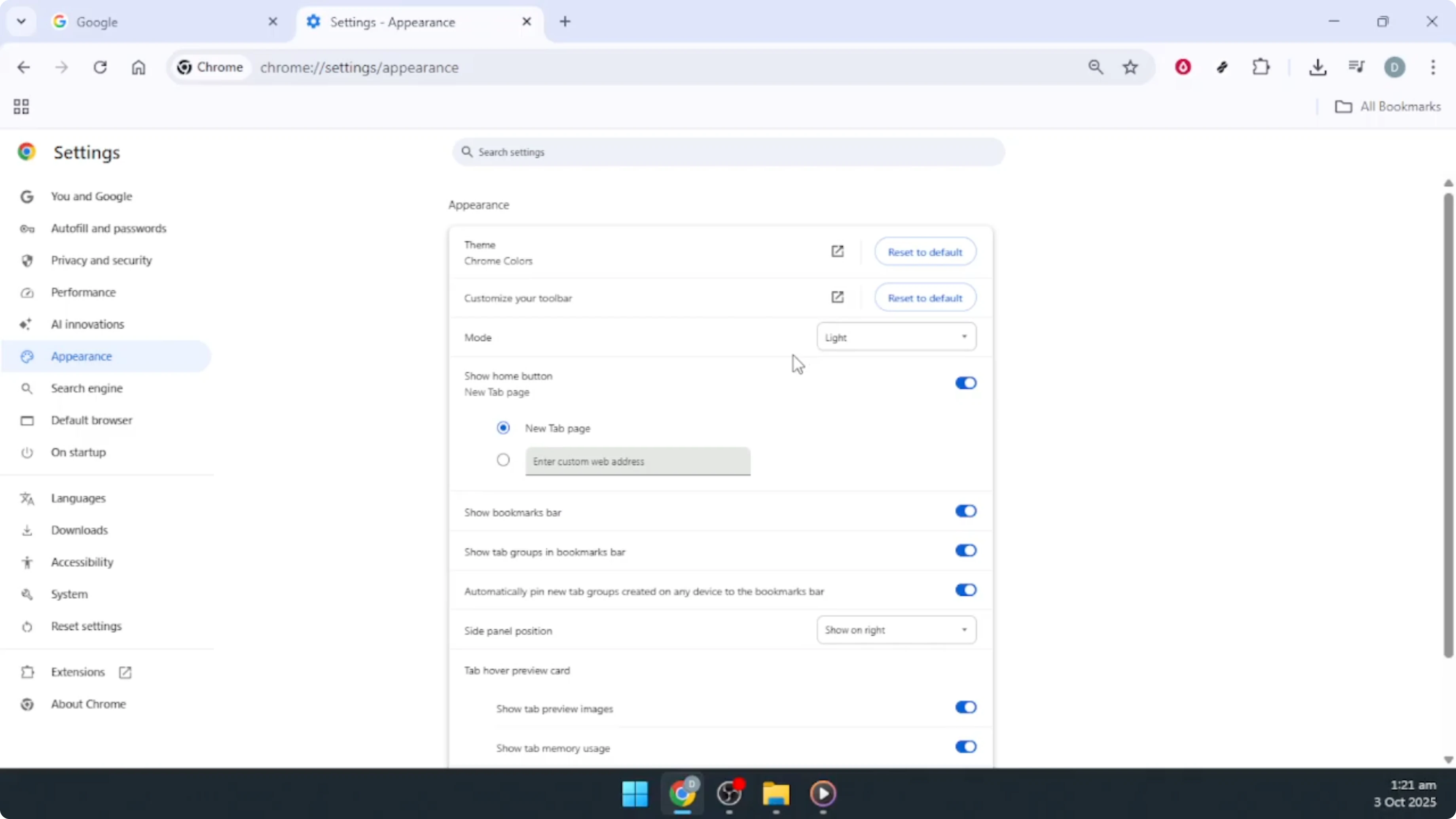Open the tab search chevron

(21, 21)
